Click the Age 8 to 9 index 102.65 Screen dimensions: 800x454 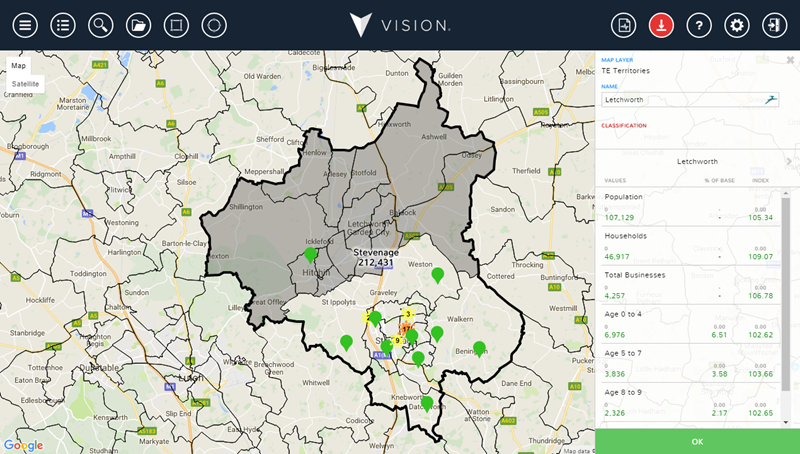coord(761,413)
